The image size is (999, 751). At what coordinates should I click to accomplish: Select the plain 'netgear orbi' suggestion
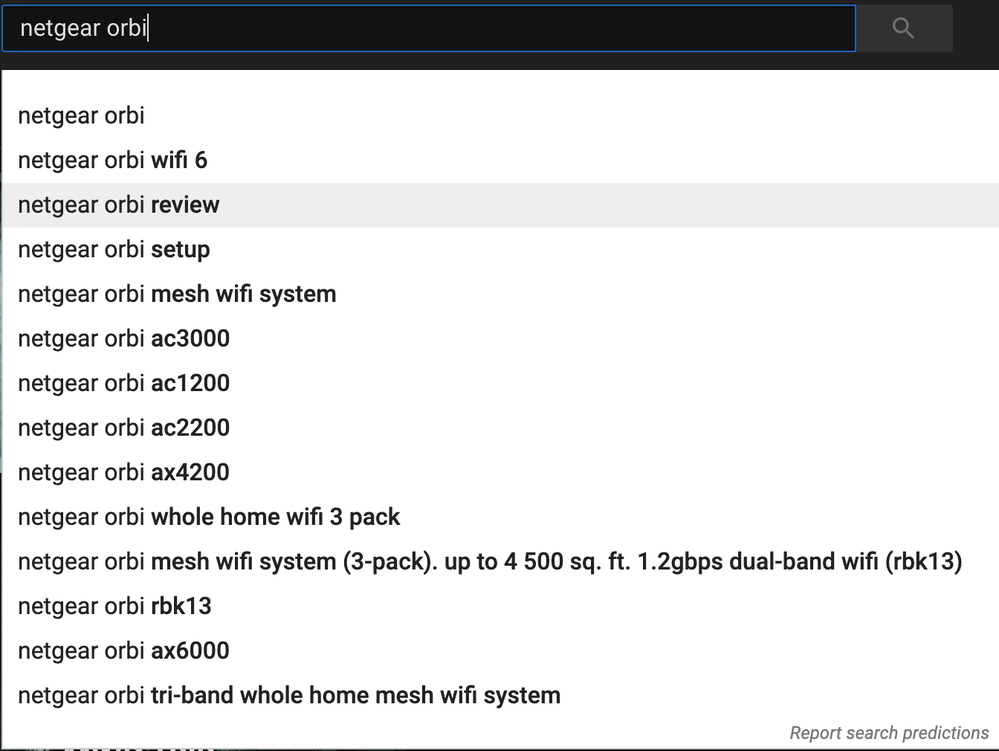82,116
